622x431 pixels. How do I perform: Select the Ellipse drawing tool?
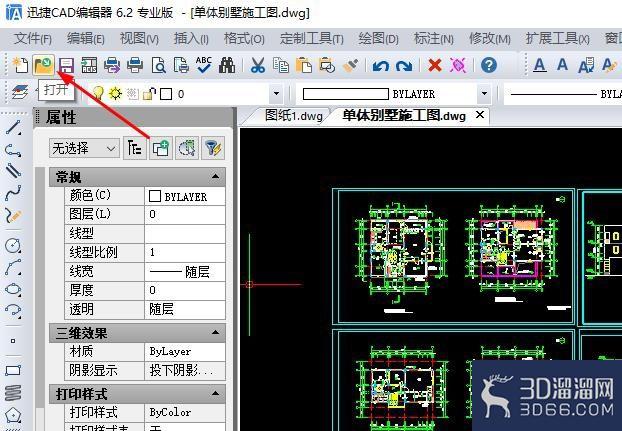pyautogui.click(x=13, y=288)
